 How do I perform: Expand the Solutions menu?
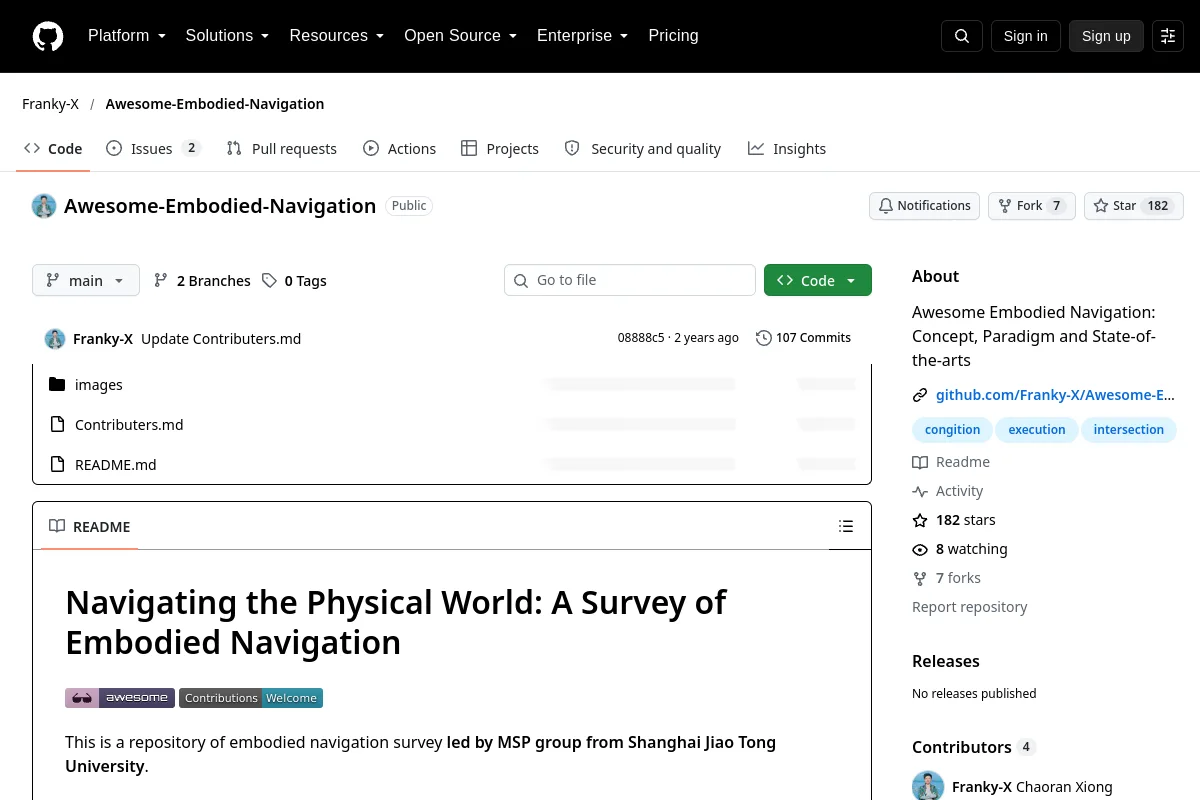point(227,36)
